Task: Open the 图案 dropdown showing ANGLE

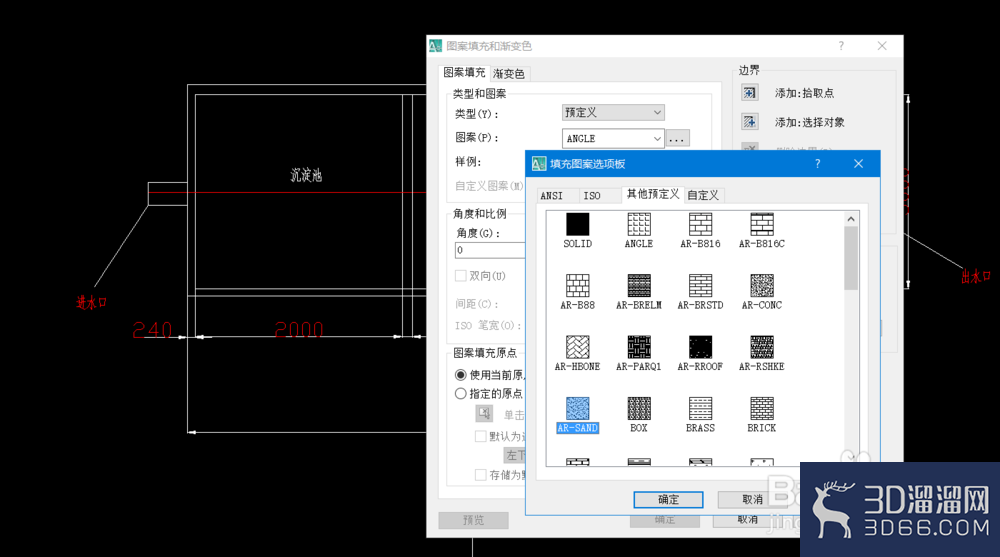Action: 613,138
